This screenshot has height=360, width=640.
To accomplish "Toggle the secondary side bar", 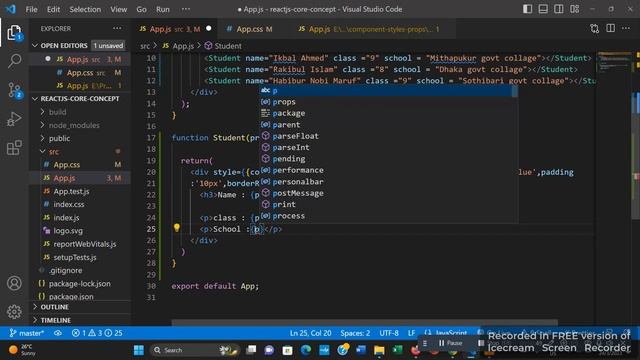I will coord(559,9).
